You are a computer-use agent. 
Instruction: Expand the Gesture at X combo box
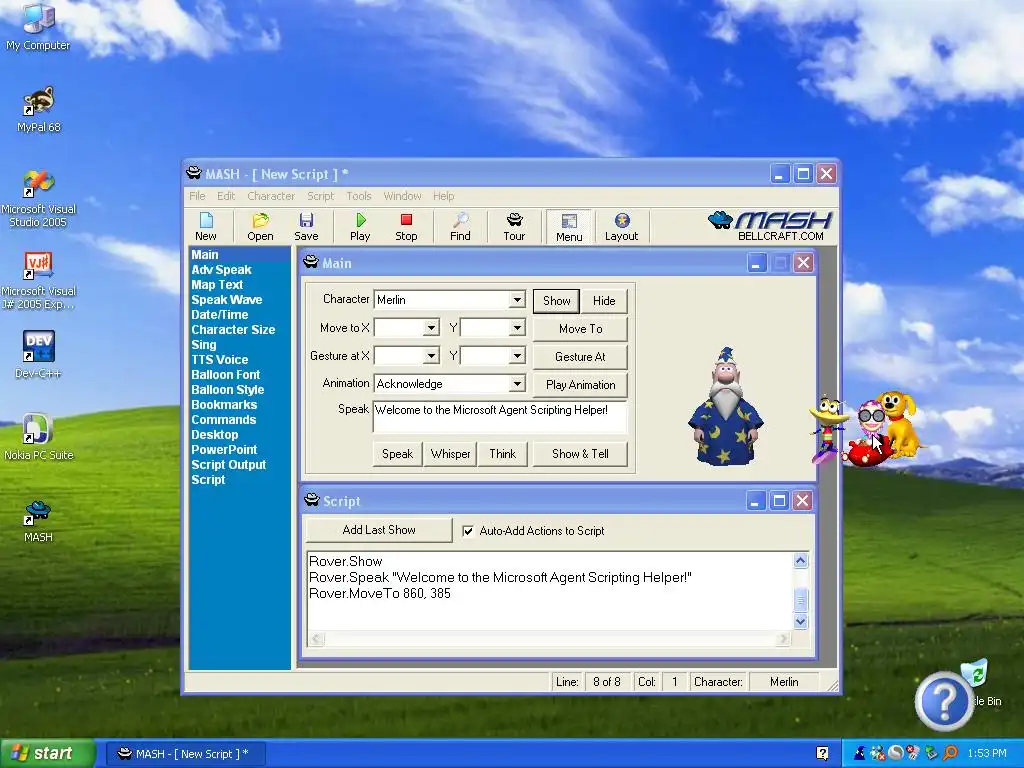click(x=431, y=356)
